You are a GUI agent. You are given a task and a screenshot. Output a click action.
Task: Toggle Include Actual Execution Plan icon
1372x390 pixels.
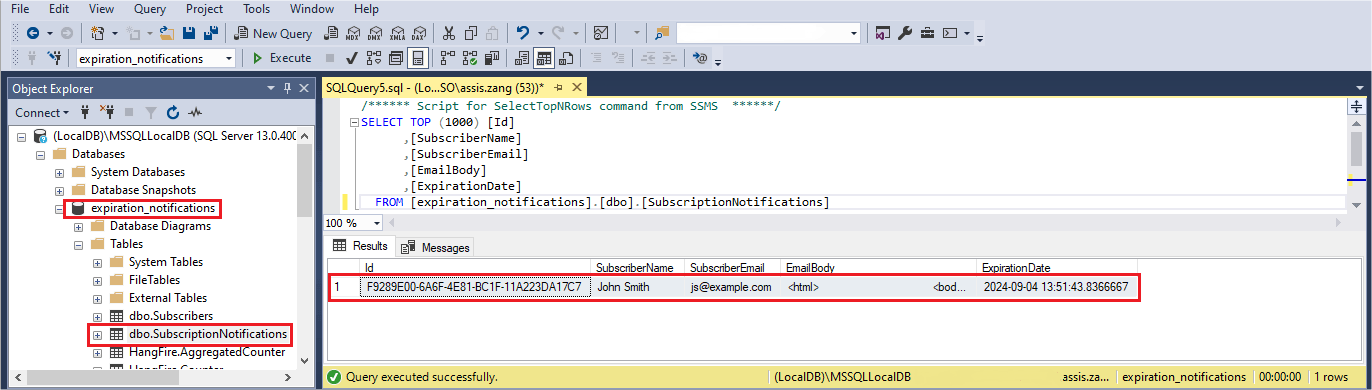tap(447, 58)
